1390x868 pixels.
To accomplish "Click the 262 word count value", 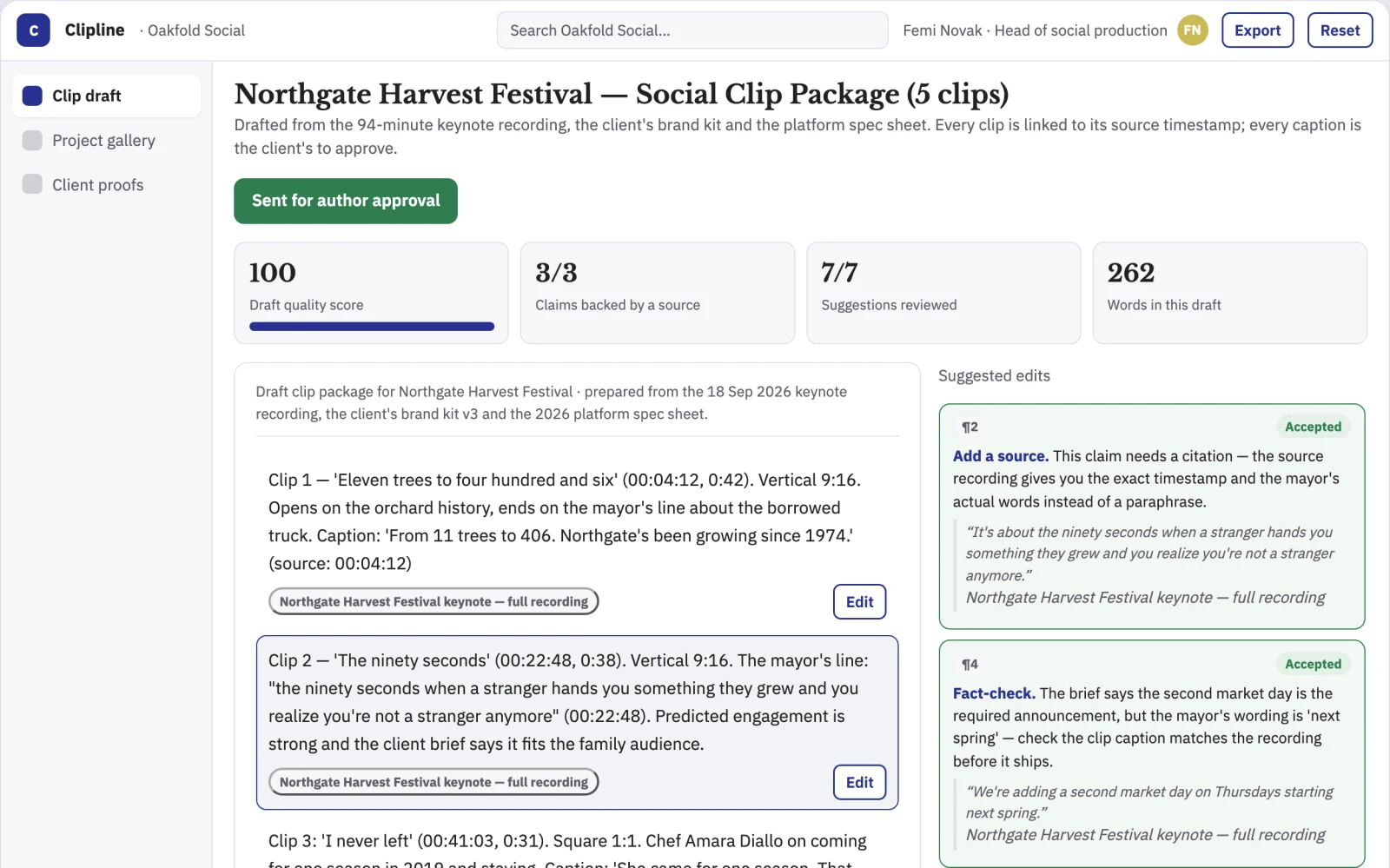I will 1130,273.
